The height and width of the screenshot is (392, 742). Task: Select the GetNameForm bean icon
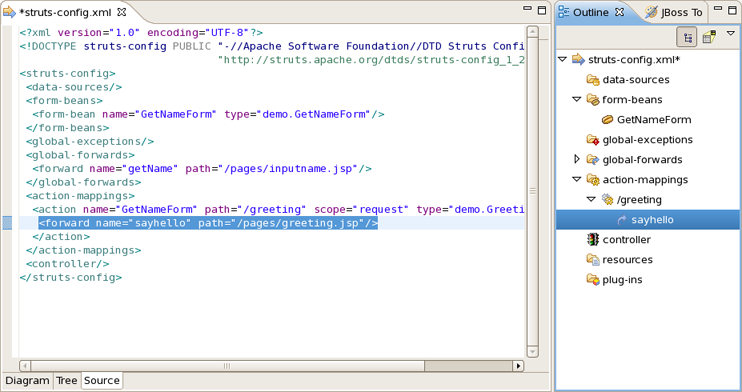coord(607,120)
